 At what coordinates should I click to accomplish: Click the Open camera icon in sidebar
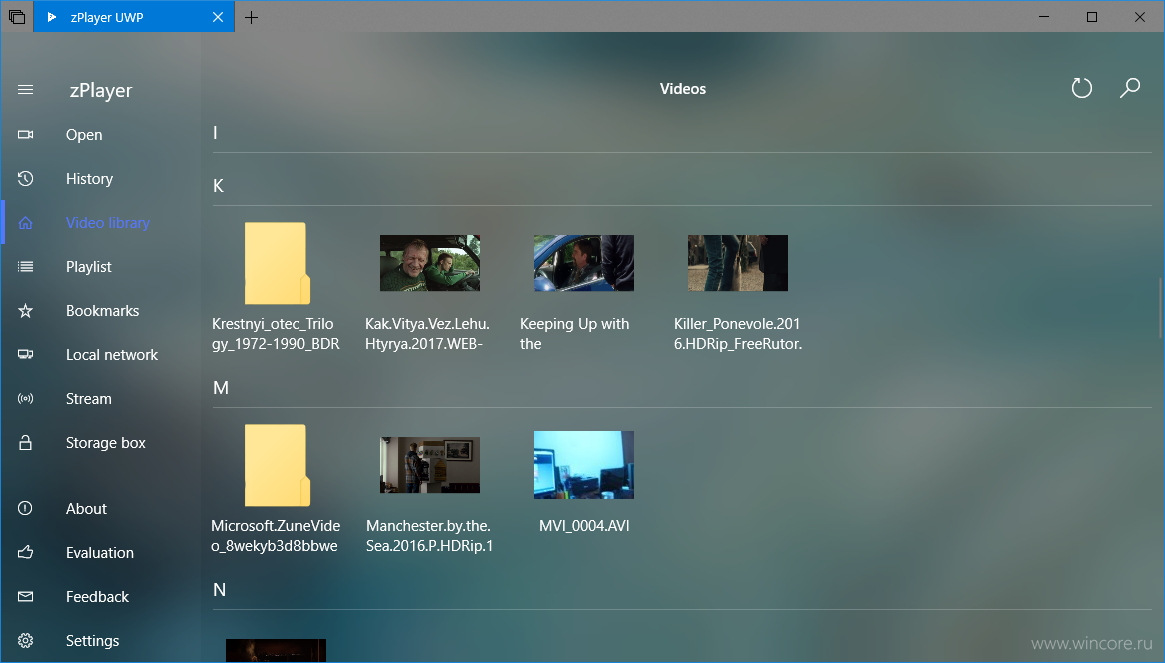point(25,135)
